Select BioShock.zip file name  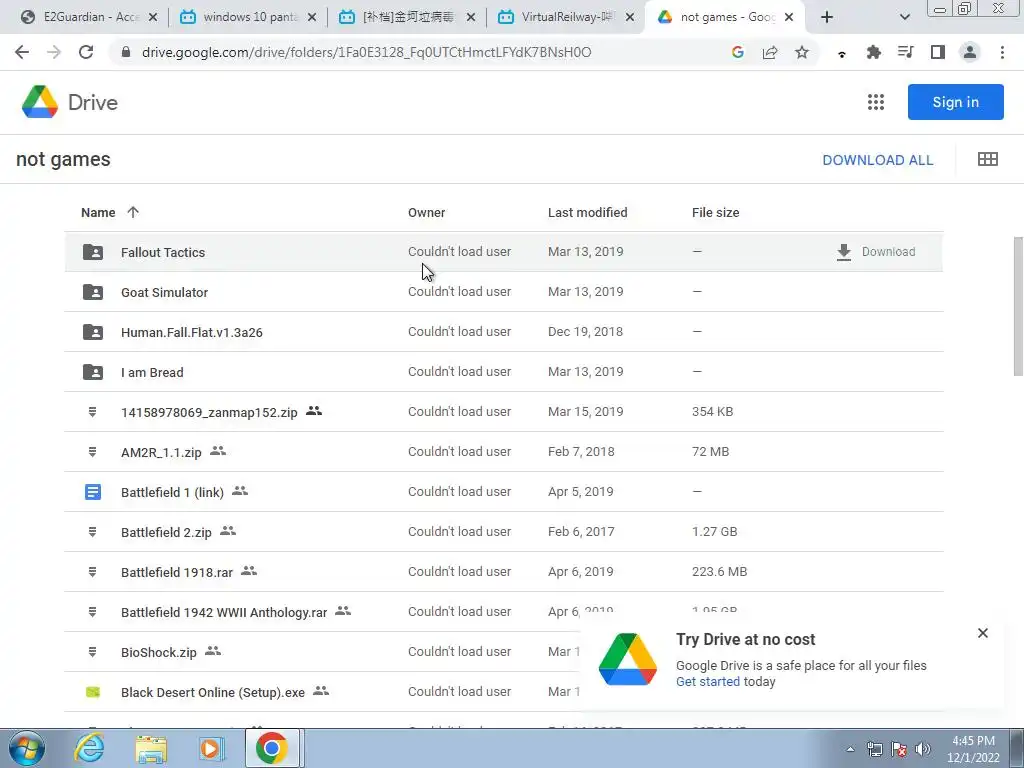tap(159, 652)
